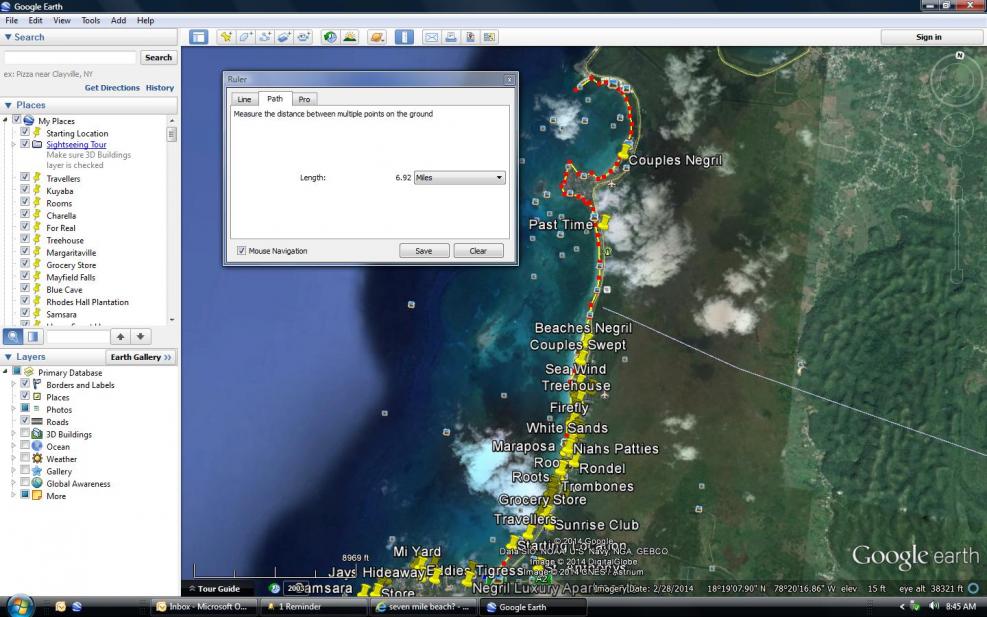Open the History link

click(160, 88)
